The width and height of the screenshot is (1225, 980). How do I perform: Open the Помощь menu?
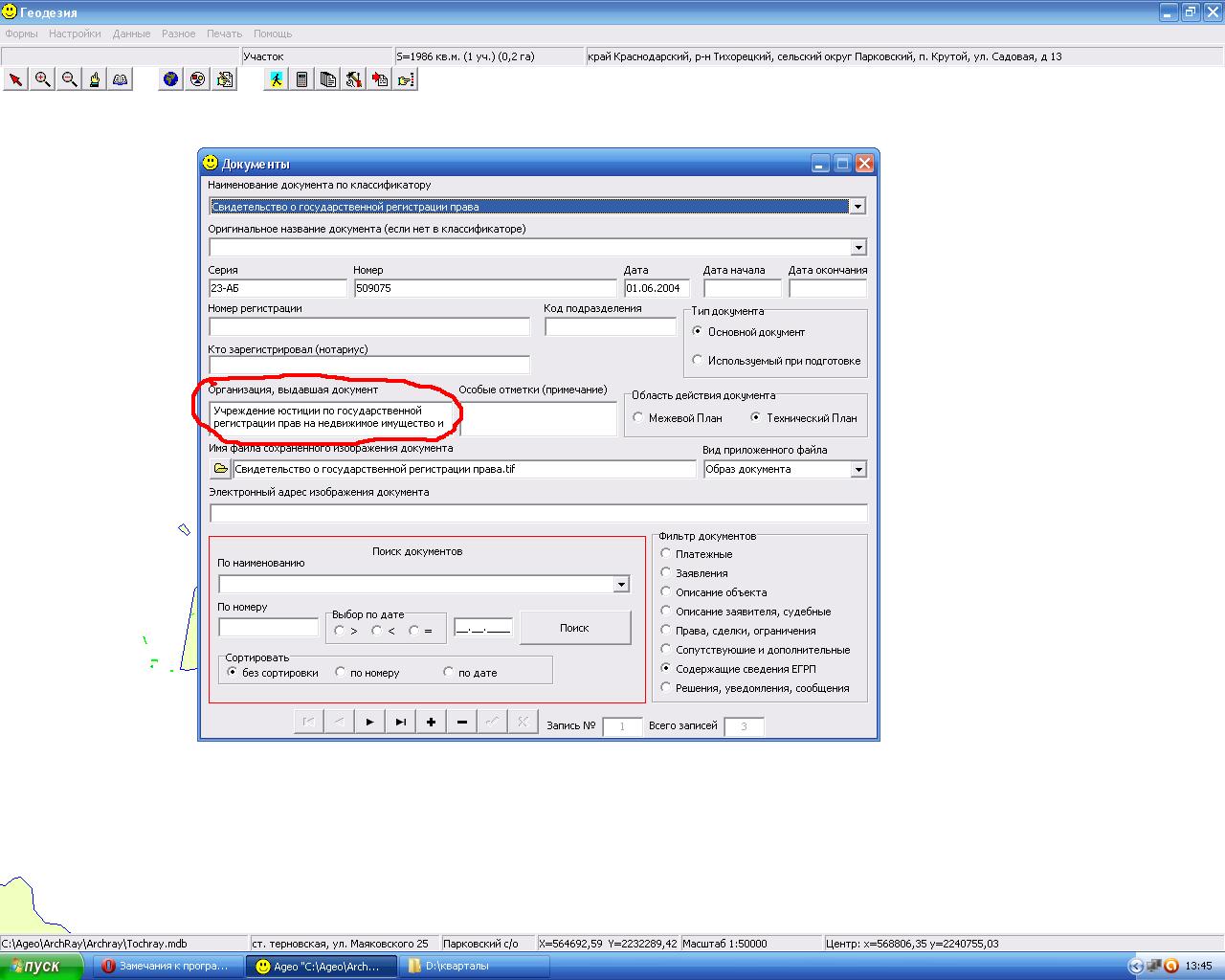273,33
